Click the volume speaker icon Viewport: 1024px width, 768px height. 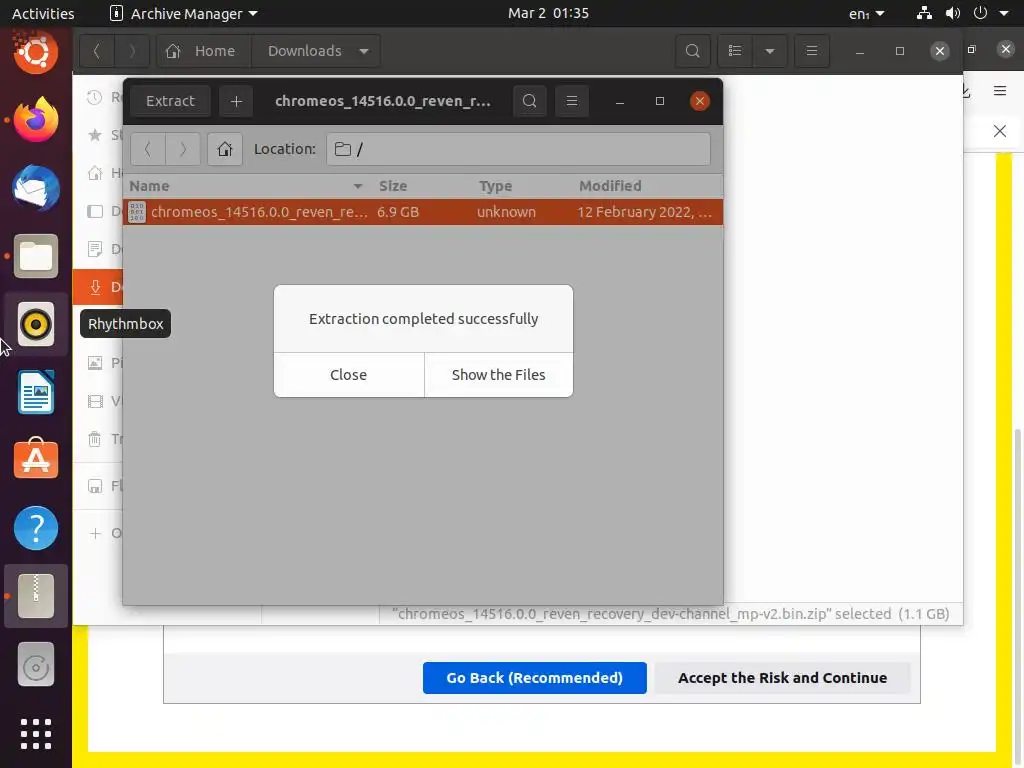coord(953,13)
